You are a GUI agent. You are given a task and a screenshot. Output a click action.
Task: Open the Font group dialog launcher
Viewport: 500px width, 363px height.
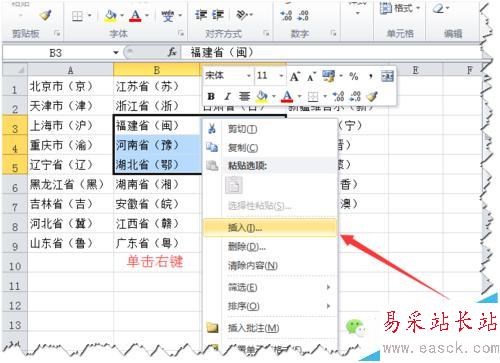(x=181, y=33)
